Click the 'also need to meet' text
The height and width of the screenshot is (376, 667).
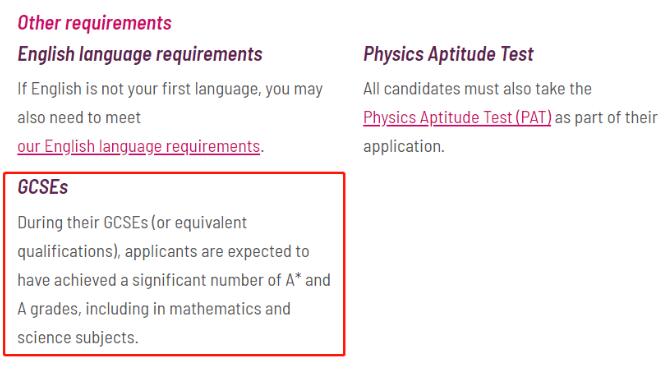[79, 118]
